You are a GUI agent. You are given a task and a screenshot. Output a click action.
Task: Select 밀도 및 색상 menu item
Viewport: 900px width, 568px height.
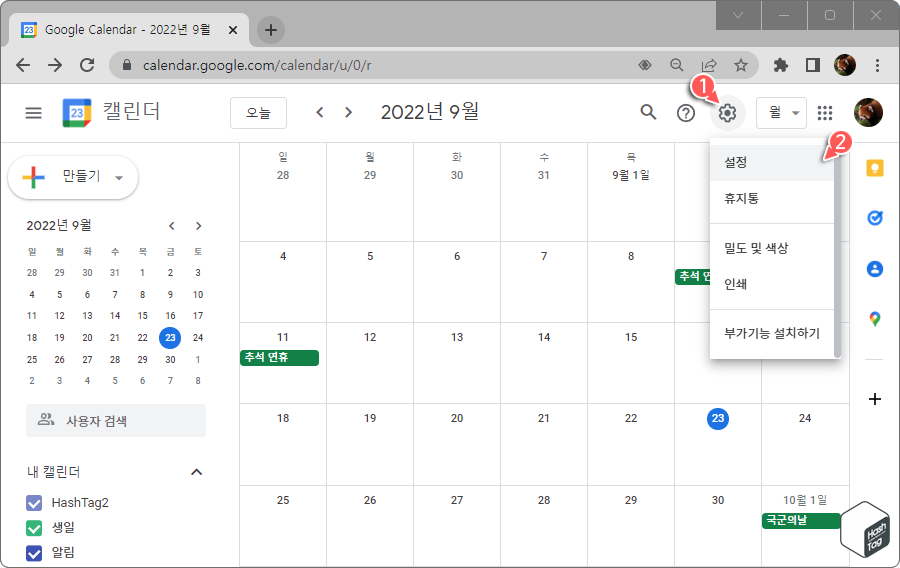click(771, 248)
